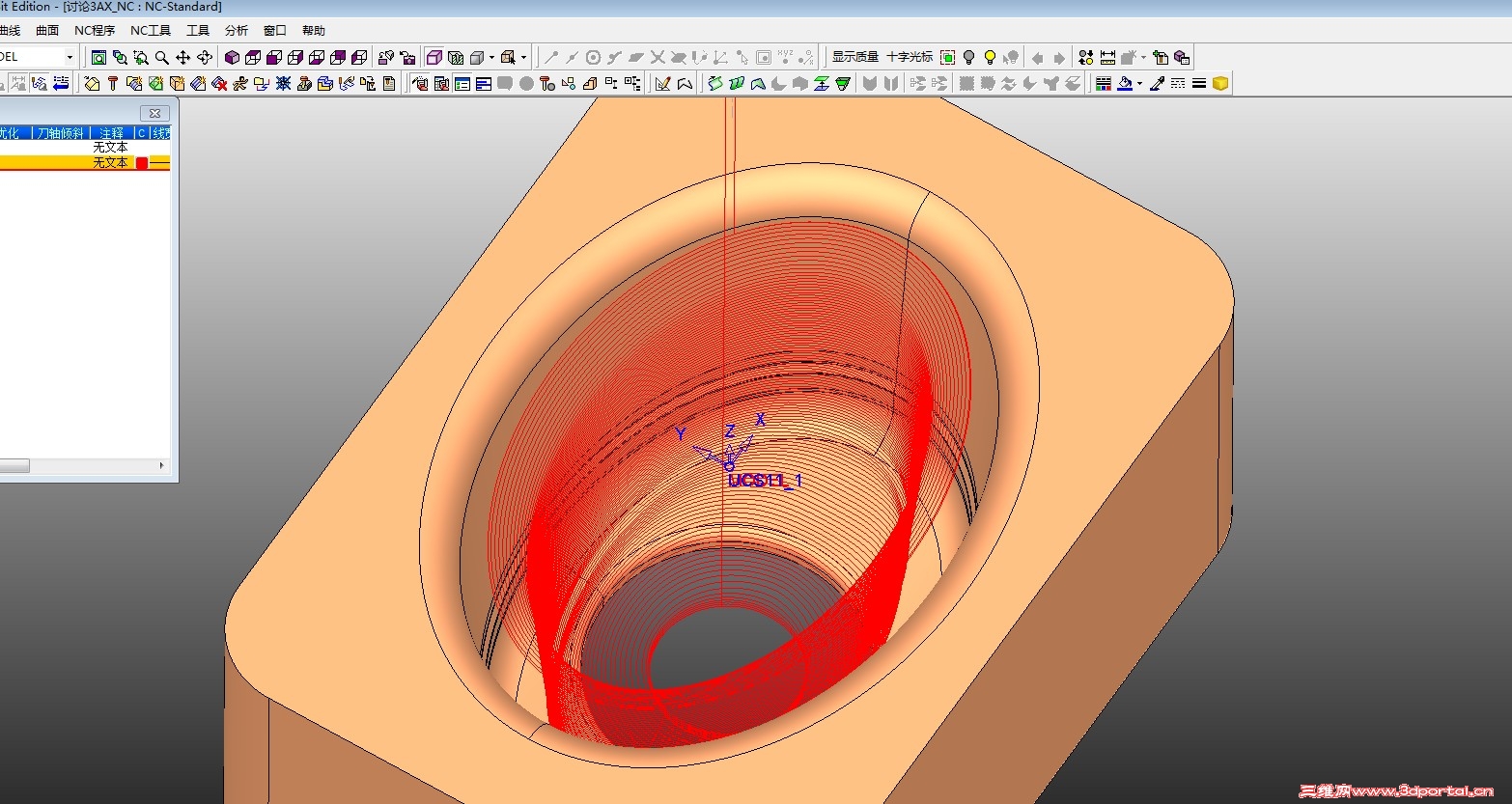Click the dark light bulb hide icon
The image size is (1512, 804).
coord(969,58)
